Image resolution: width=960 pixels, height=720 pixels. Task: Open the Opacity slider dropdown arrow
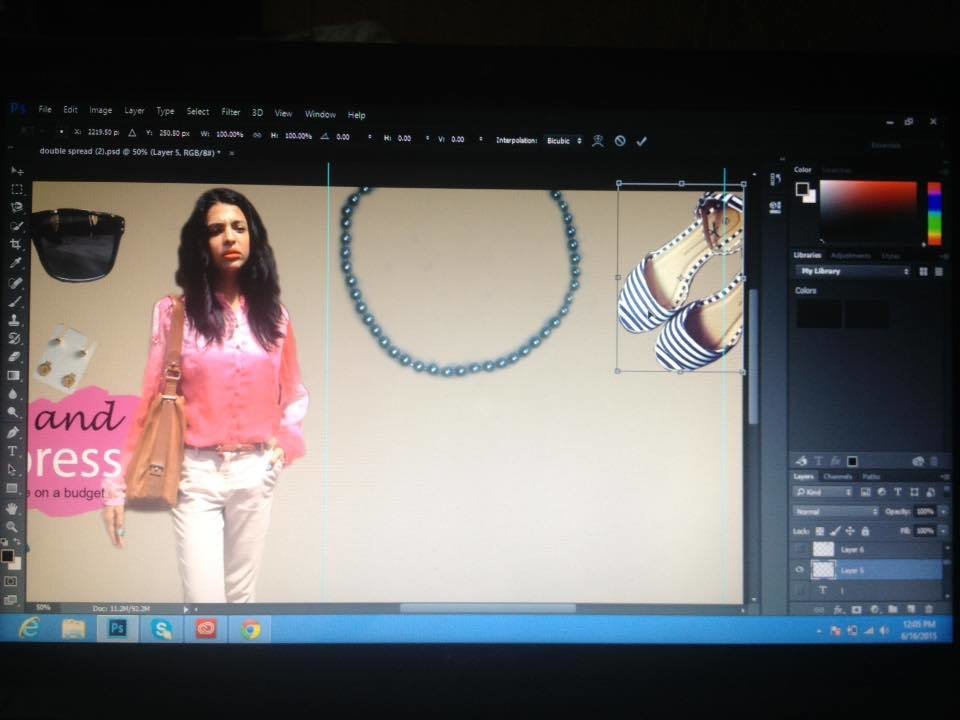(x=944, y=511)
